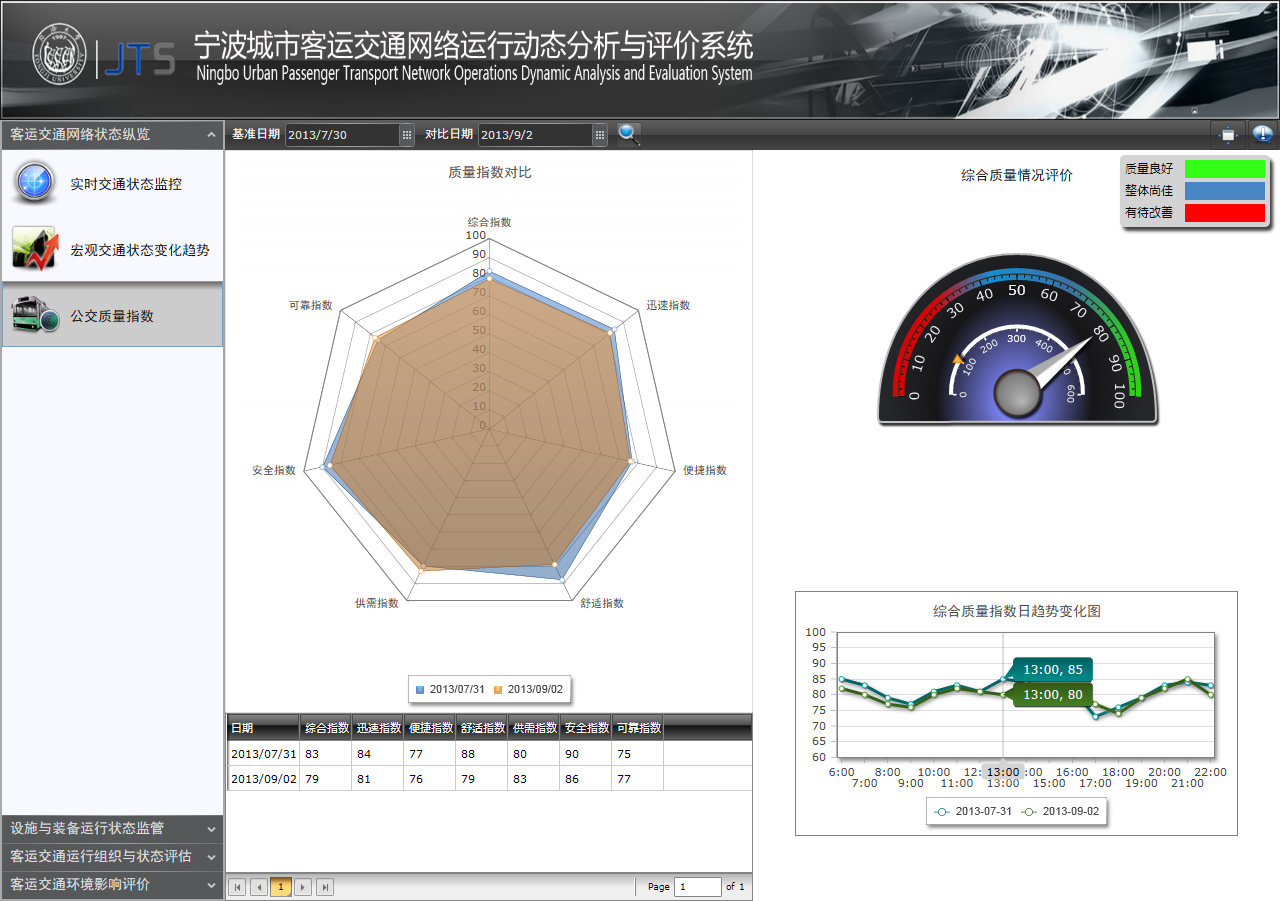Collapse the 客运交通网络状态纵览 panel
1280x901 pixels.
click(211, 135)
